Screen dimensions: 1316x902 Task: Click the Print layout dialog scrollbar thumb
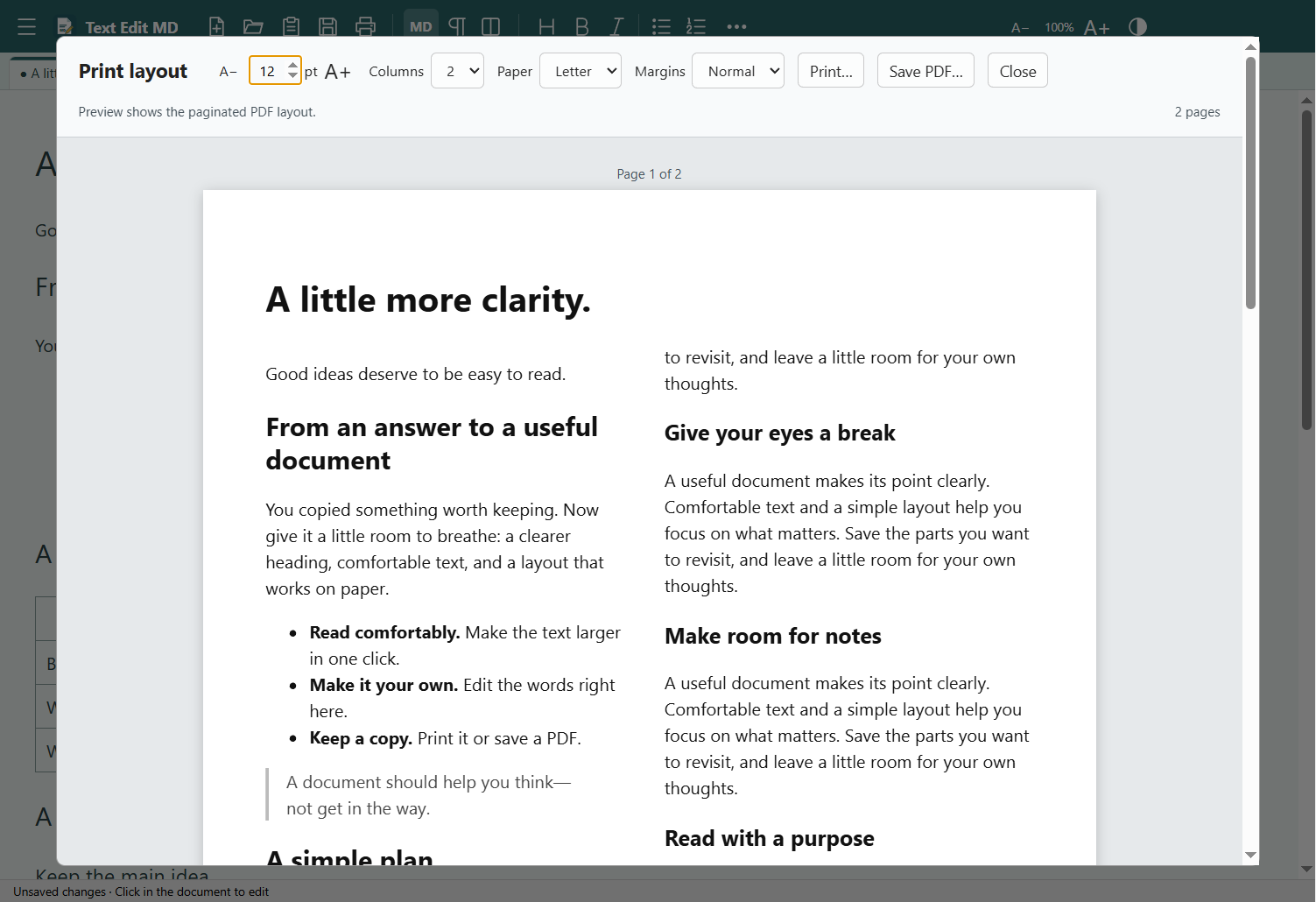click(1250, 183)
